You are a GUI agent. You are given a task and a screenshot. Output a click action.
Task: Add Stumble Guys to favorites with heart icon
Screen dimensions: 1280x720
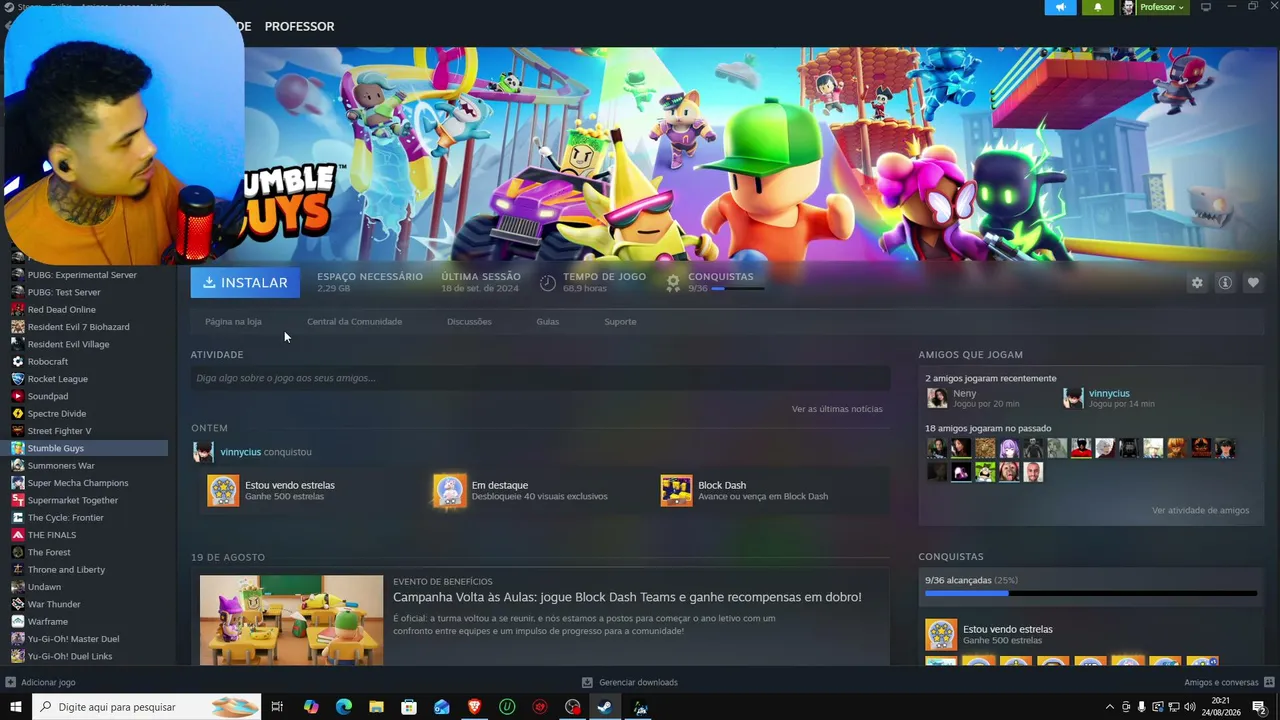click(x=1253, y=283)
